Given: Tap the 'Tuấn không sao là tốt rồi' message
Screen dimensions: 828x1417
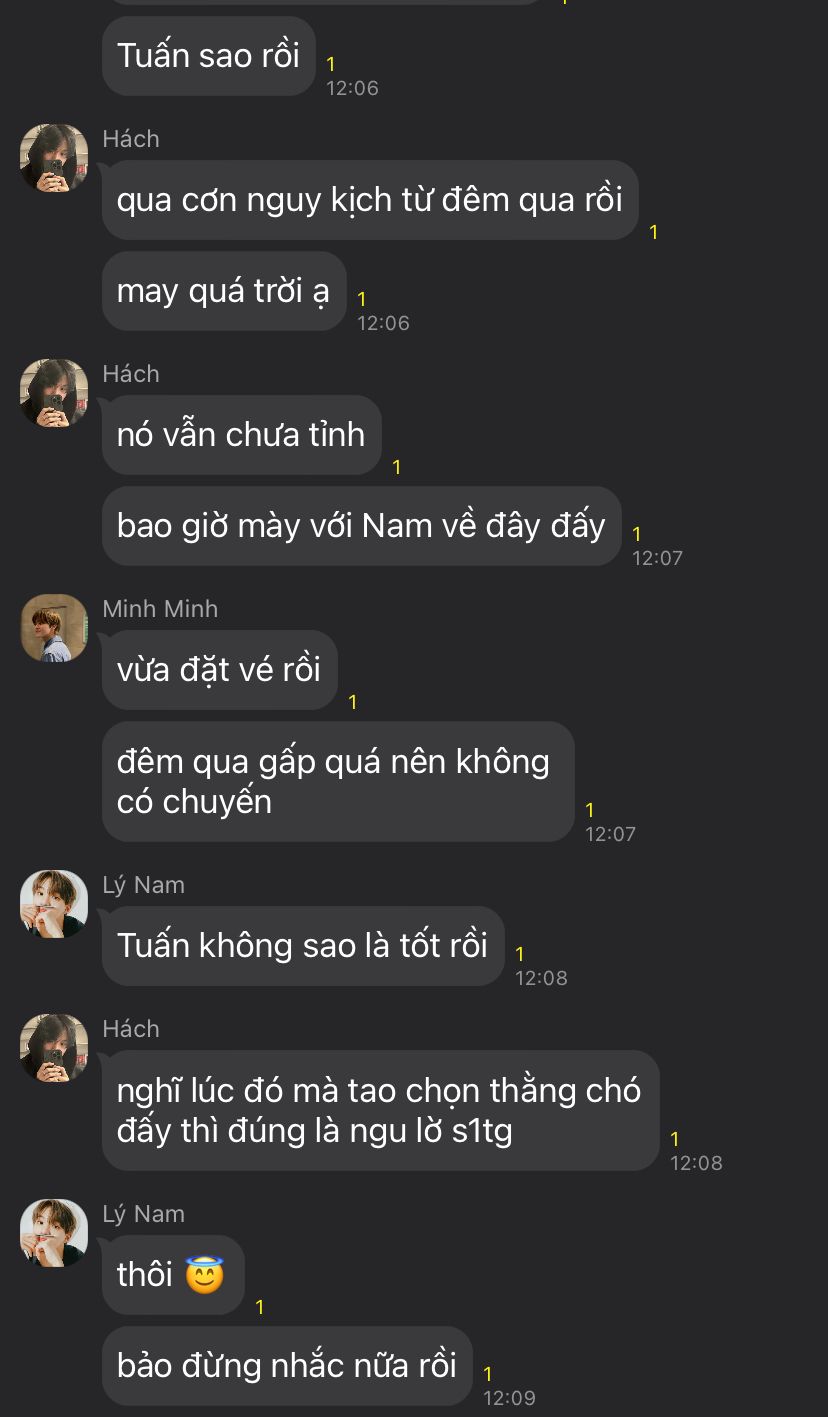Looking at the screenshot, I should click(303, 946).
